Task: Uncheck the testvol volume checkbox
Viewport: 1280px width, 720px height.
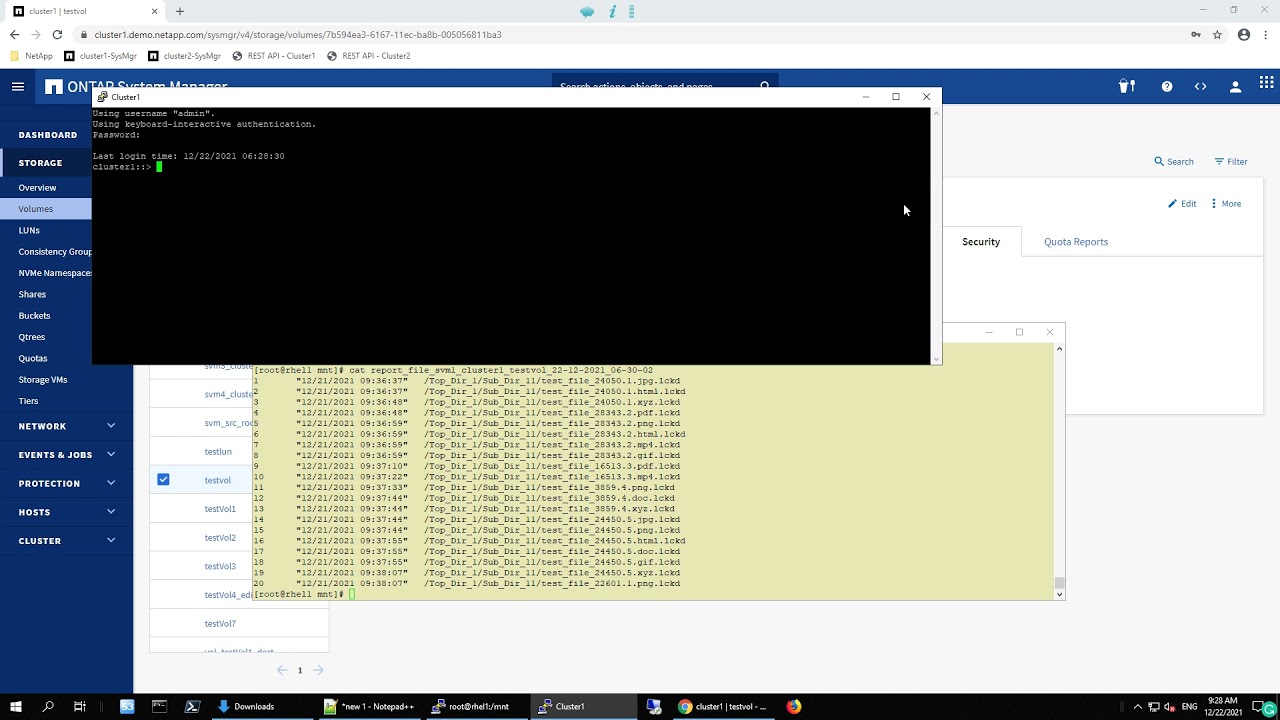Action: click(163, 480)
